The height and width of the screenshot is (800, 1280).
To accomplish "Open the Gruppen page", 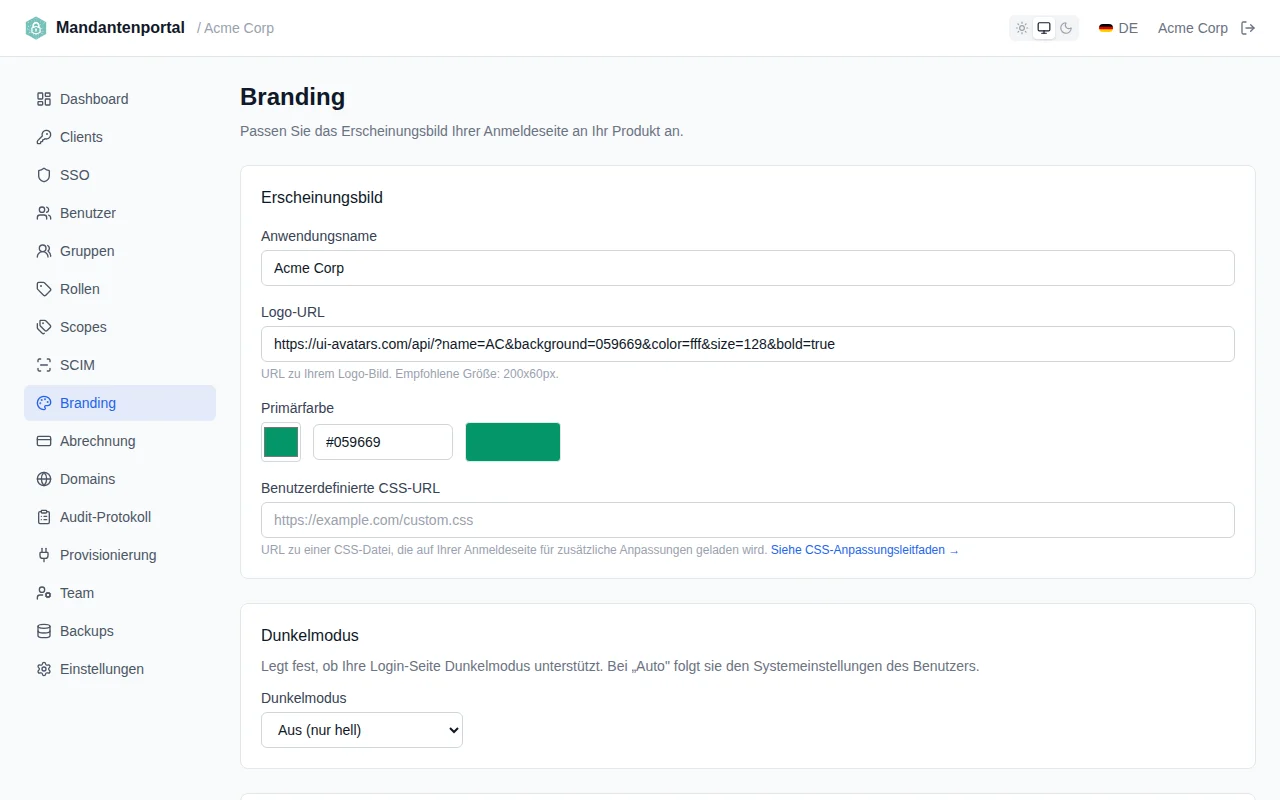I will (x=120, y=251).
